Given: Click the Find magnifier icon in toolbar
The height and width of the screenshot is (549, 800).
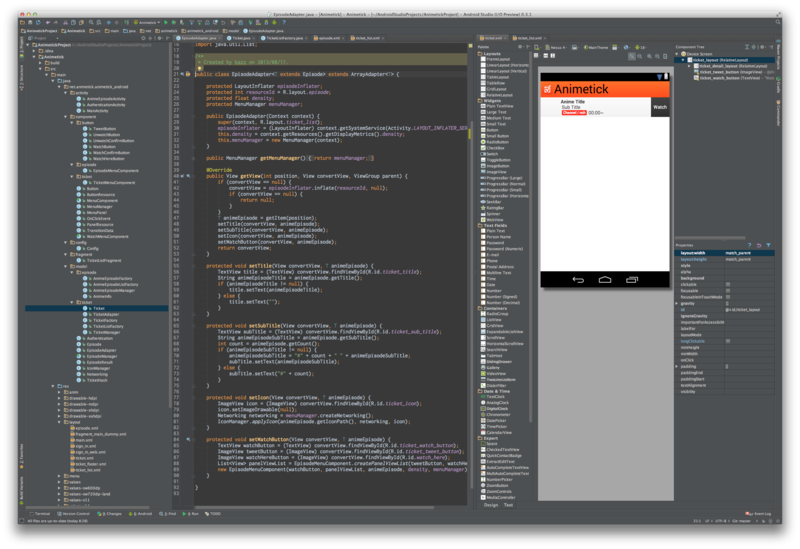Looking at the screenshot, I should (91, 22).
